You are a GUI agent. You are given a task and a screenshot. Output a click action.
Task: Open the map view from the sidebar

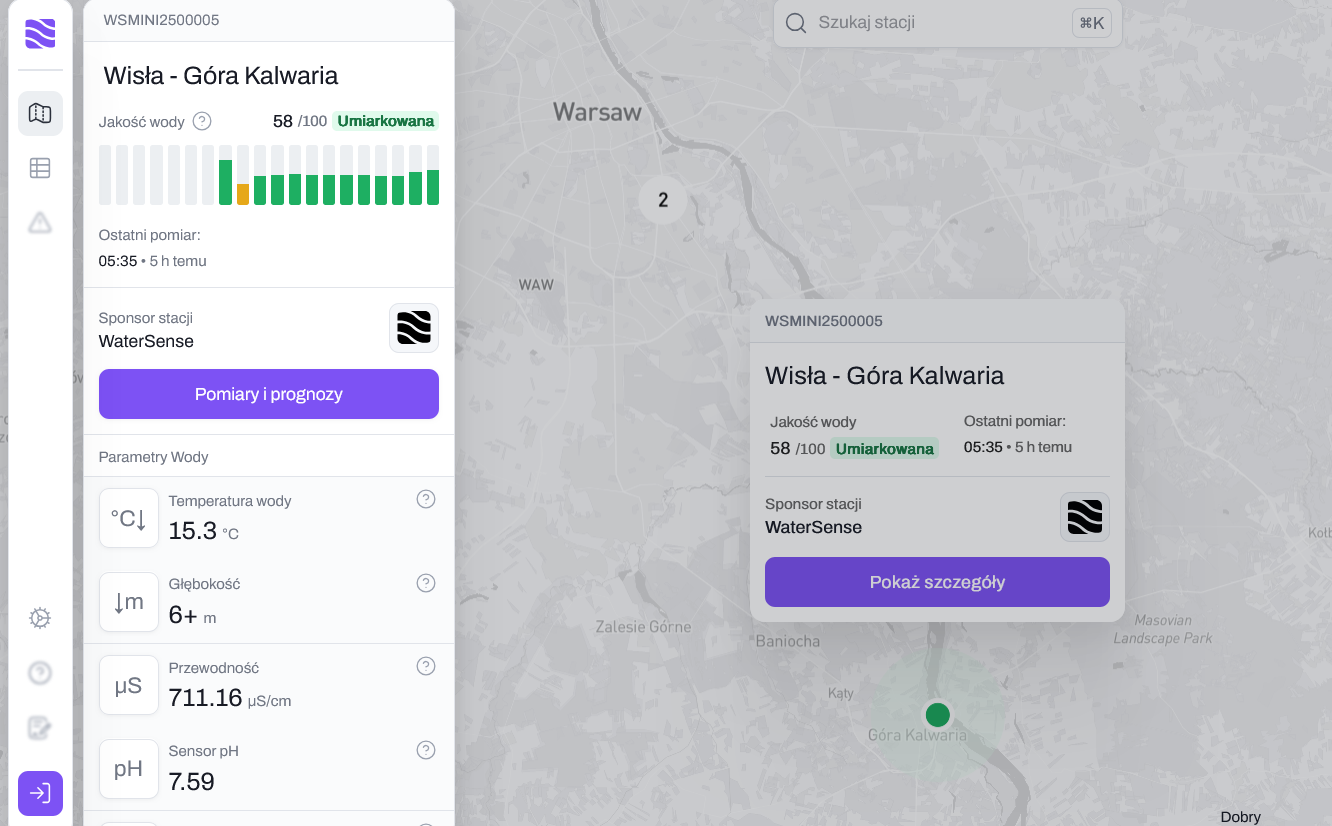tap(40, 113)
